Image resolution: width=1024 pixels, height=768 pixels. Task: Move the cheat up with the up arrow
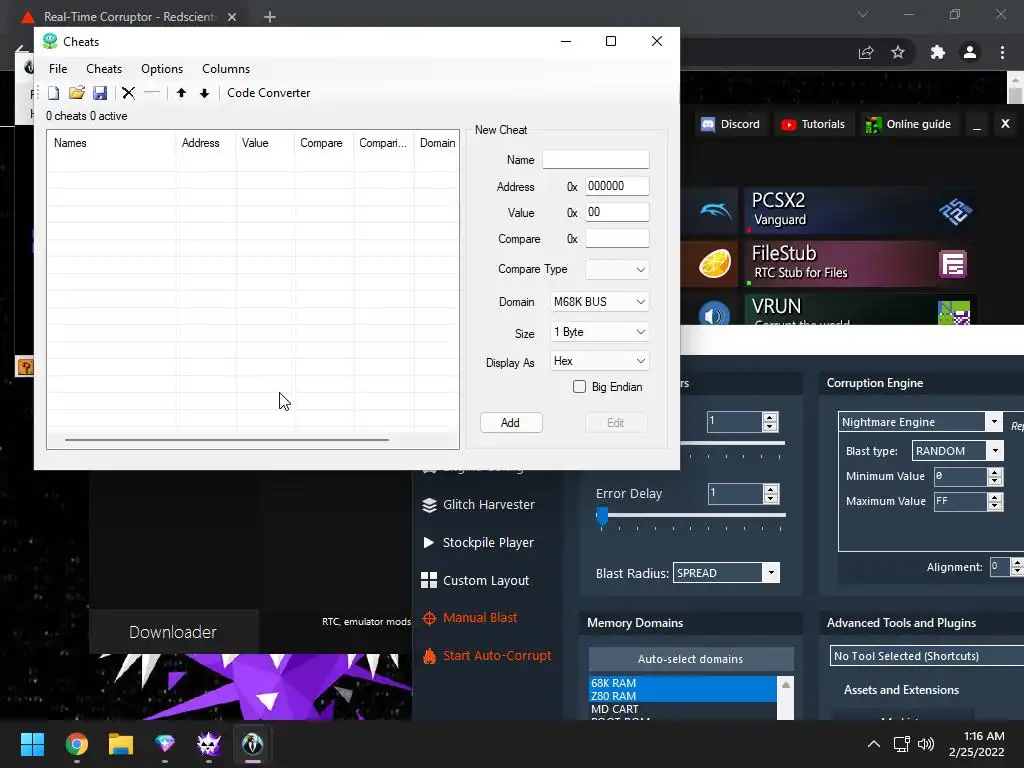[182, 93]
